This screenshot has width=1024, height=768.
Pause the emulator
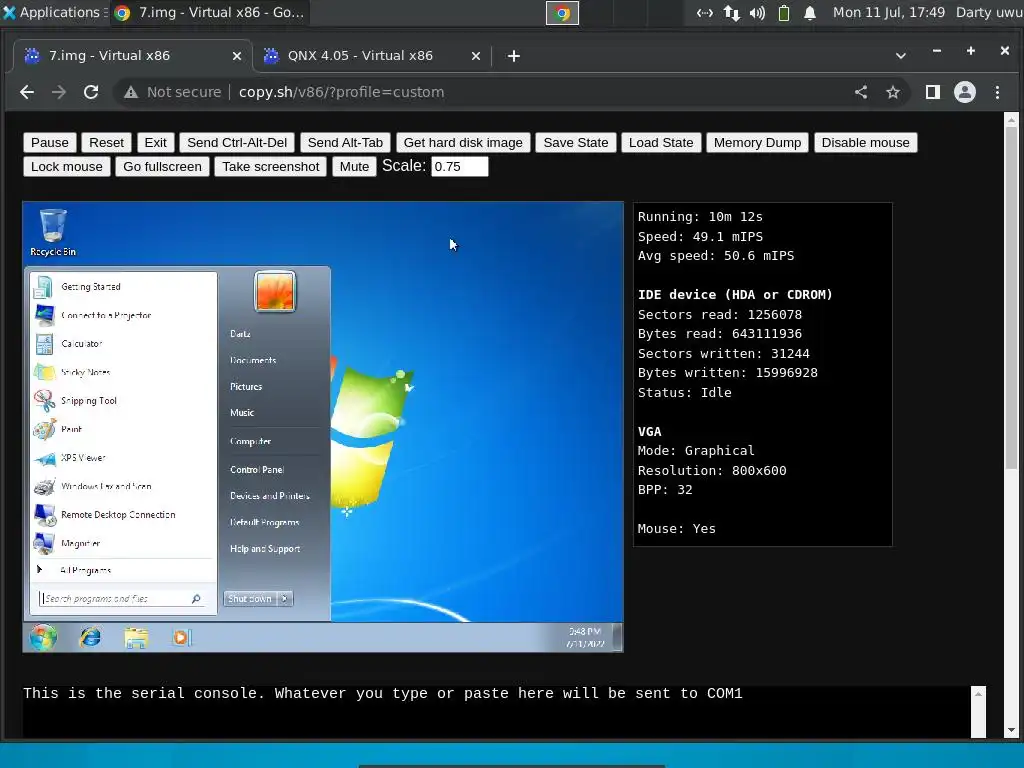[x=50, y=142]
